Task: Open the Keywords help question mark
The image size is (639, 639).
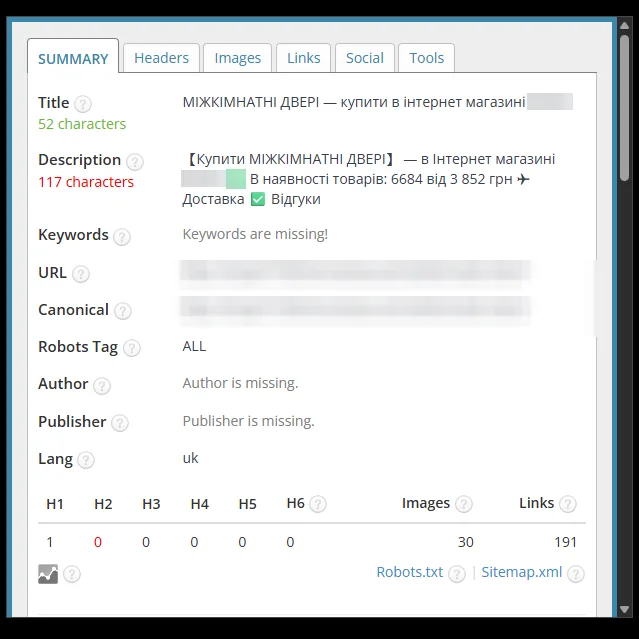Action: click(x=122, y=237)
